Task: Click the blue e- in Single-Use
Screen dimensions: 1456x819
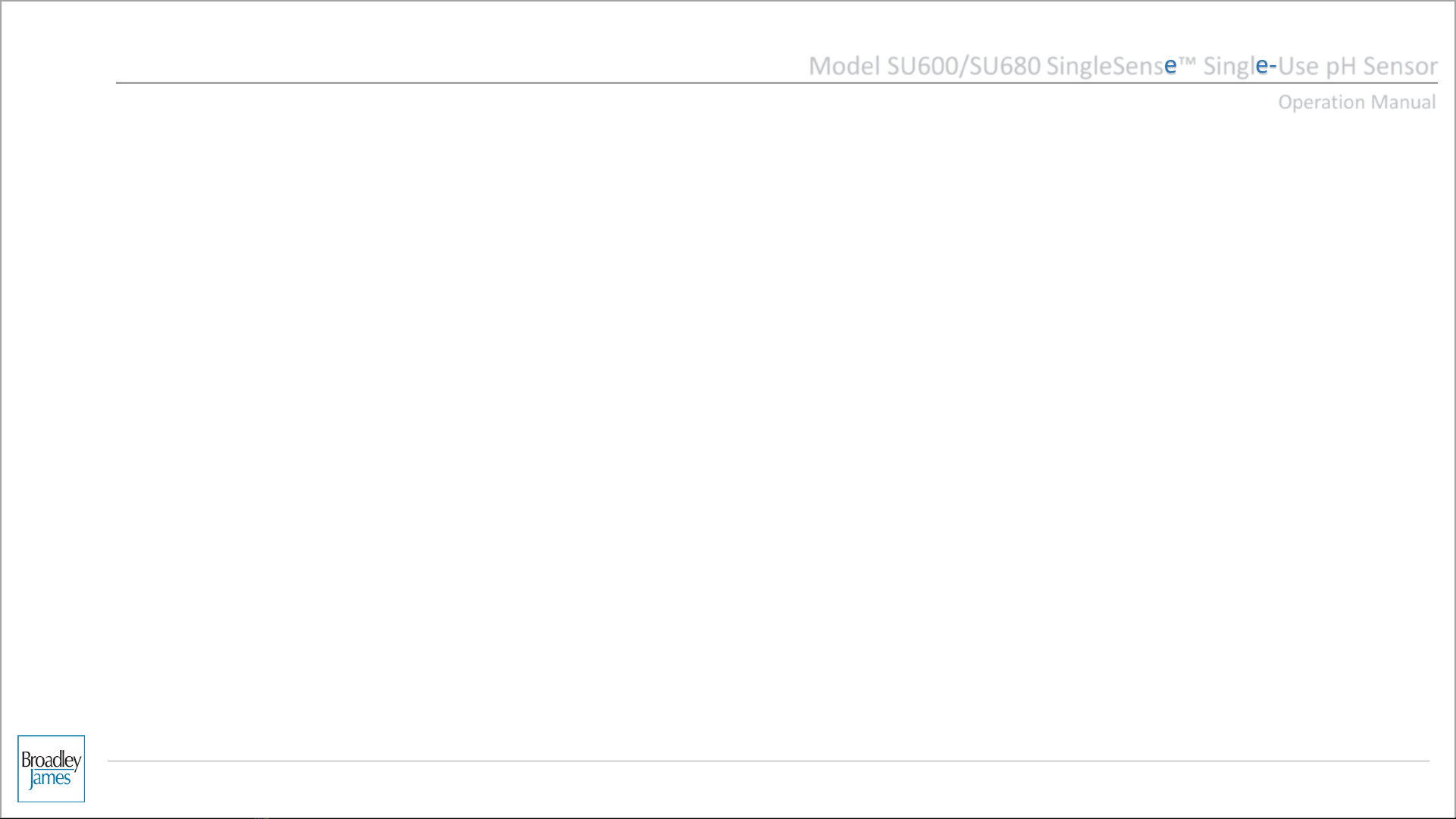Action: click(1266, 67)
